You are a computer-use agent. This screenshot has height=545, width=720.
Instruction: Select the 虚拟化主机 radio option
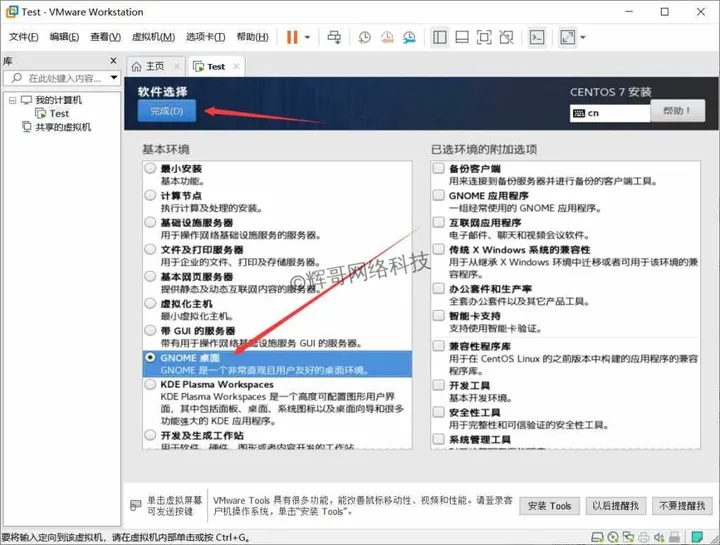point(150,303)
